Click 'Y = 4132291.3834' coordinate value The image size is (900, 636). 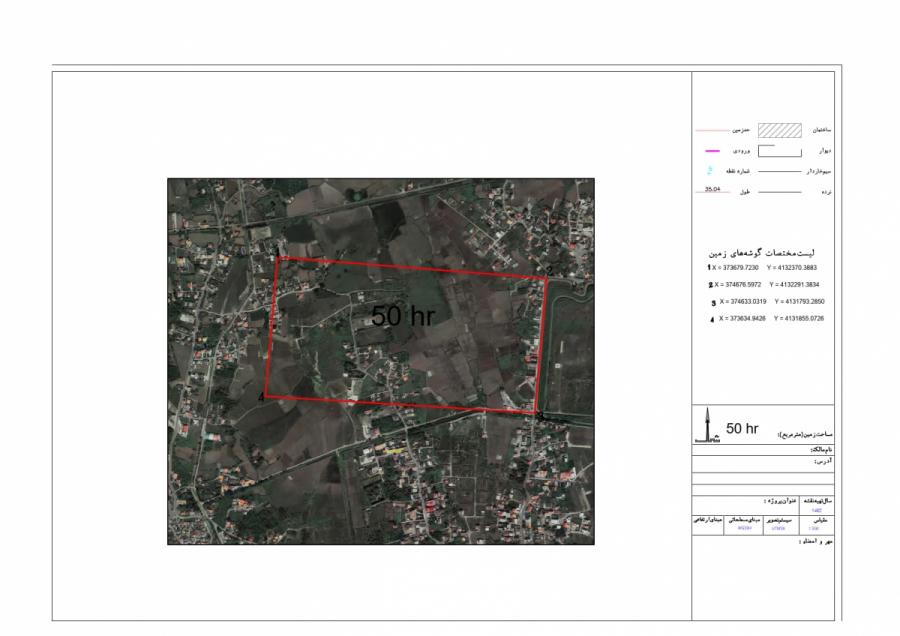click(x=794, y=285)
